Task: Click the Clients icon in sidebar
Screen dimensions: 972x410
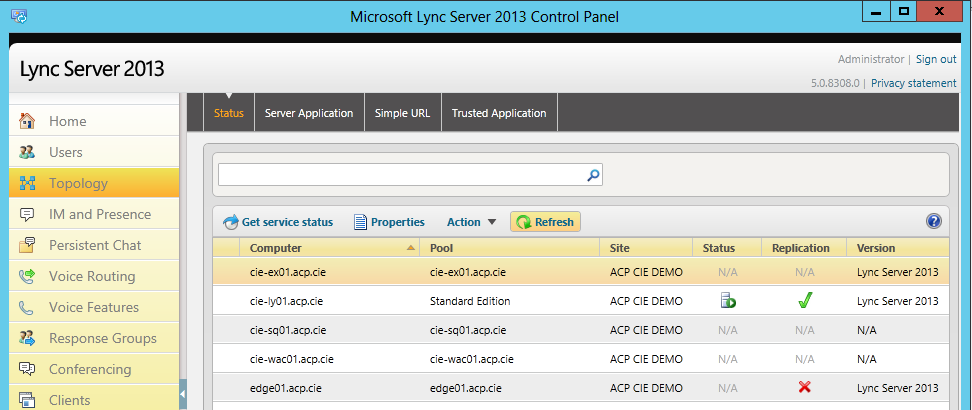Action: point(27,400)
